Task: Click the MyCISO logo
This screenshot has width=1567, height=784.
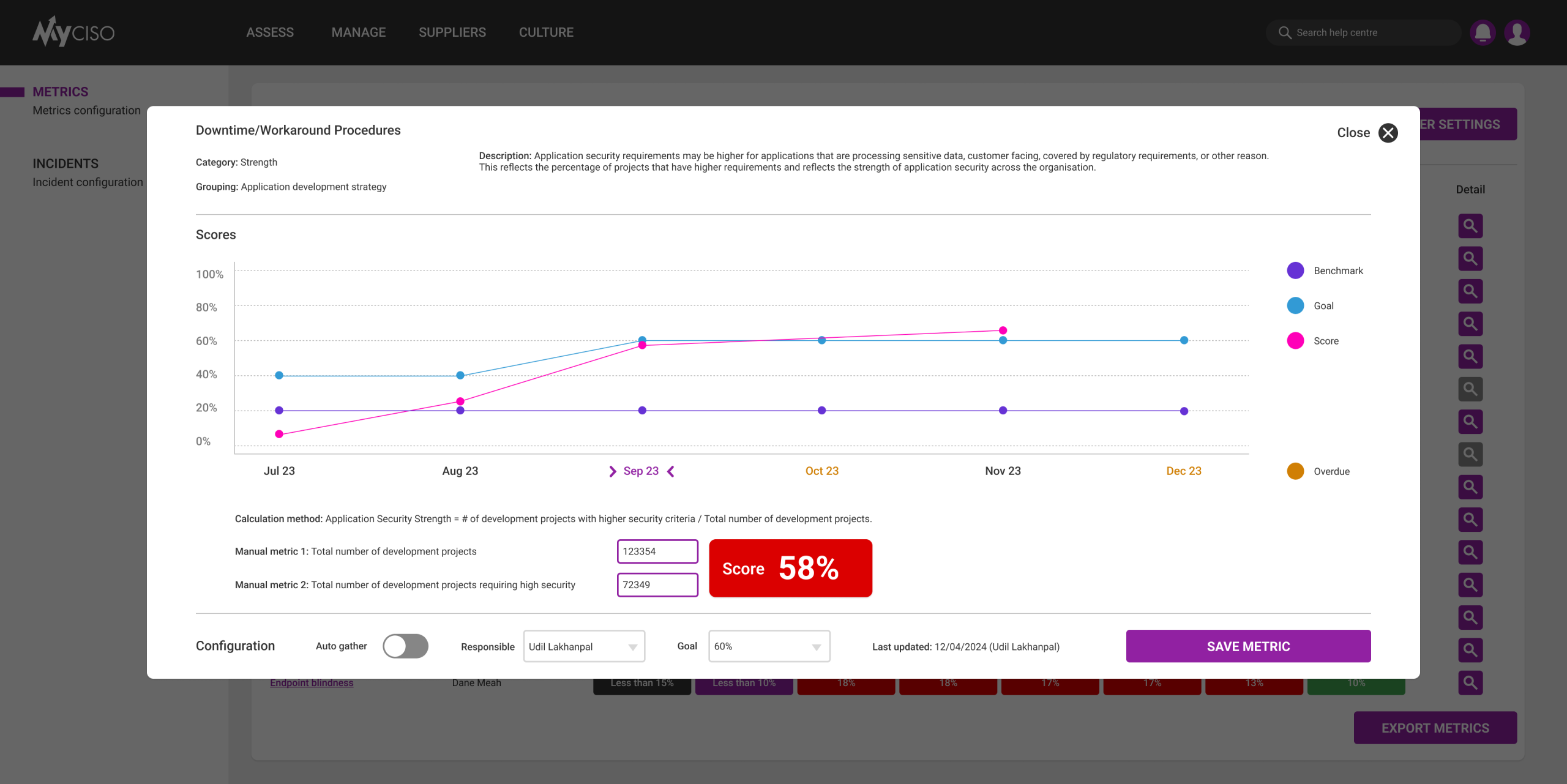Action: click(73, 32)
